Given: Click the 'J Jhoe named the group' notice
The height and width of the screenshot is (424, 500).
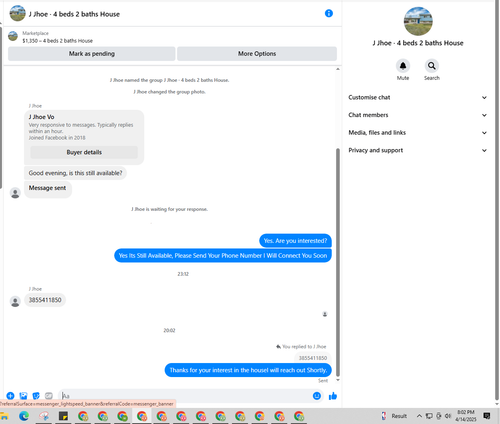Looking at the screenshot, I should pos(169,80).
